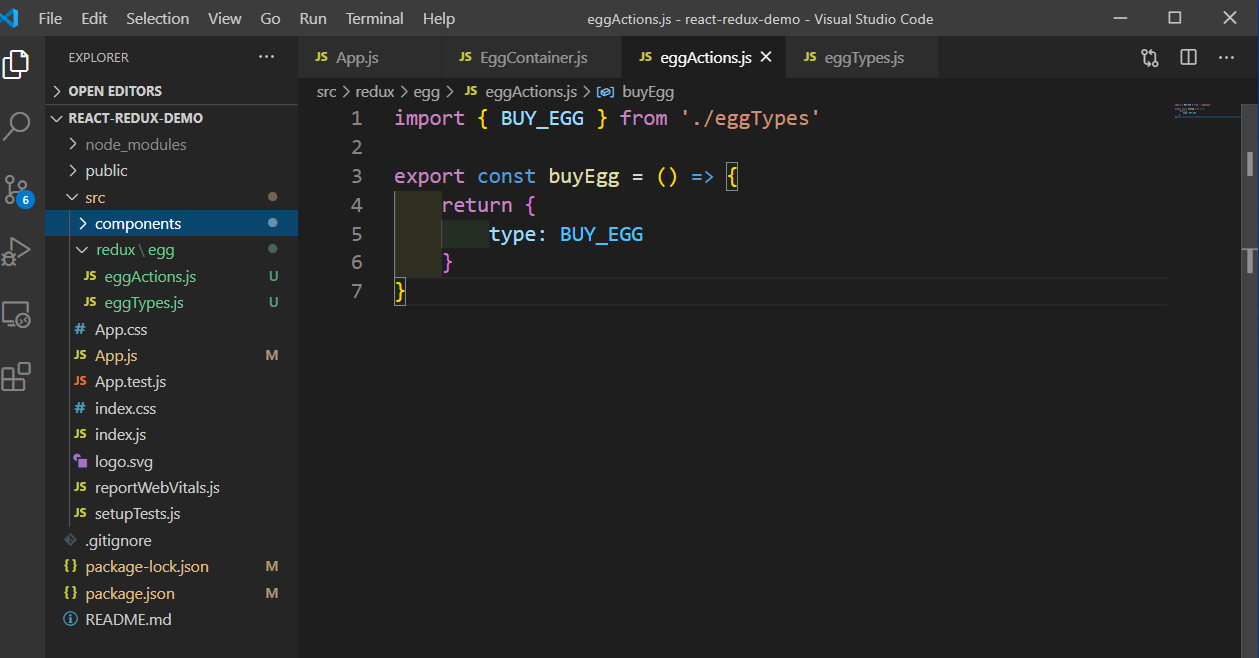Viewport: 1259px width, 658px height.
Task: Click the JS icon of App.js tab
Action: [x=322, y=57]
